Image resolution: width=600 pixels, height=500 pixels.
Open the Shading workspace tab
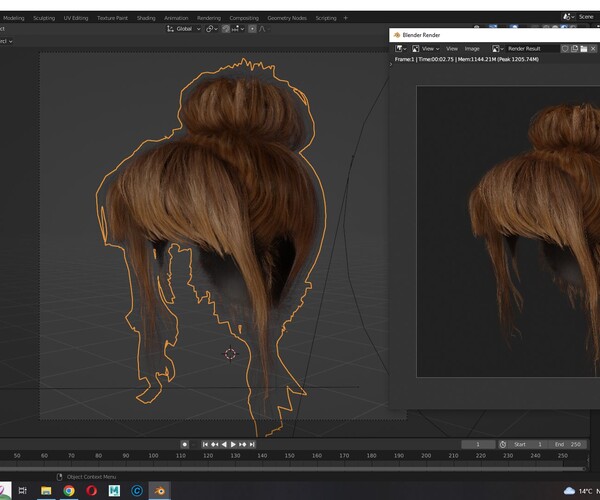(146, 18)
